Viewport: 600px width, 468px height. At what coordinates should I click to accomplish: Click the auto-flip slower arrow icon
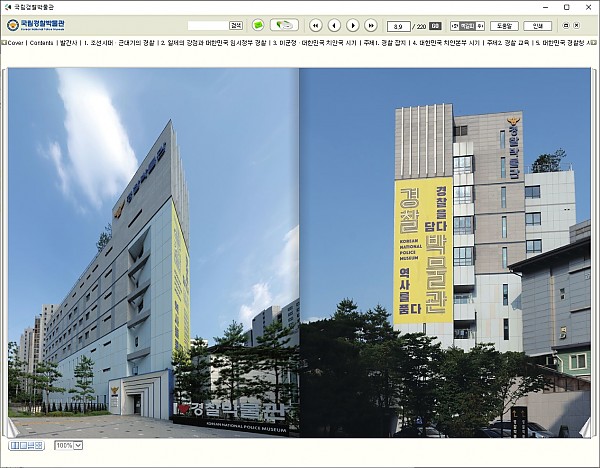(x=455, y=26)
